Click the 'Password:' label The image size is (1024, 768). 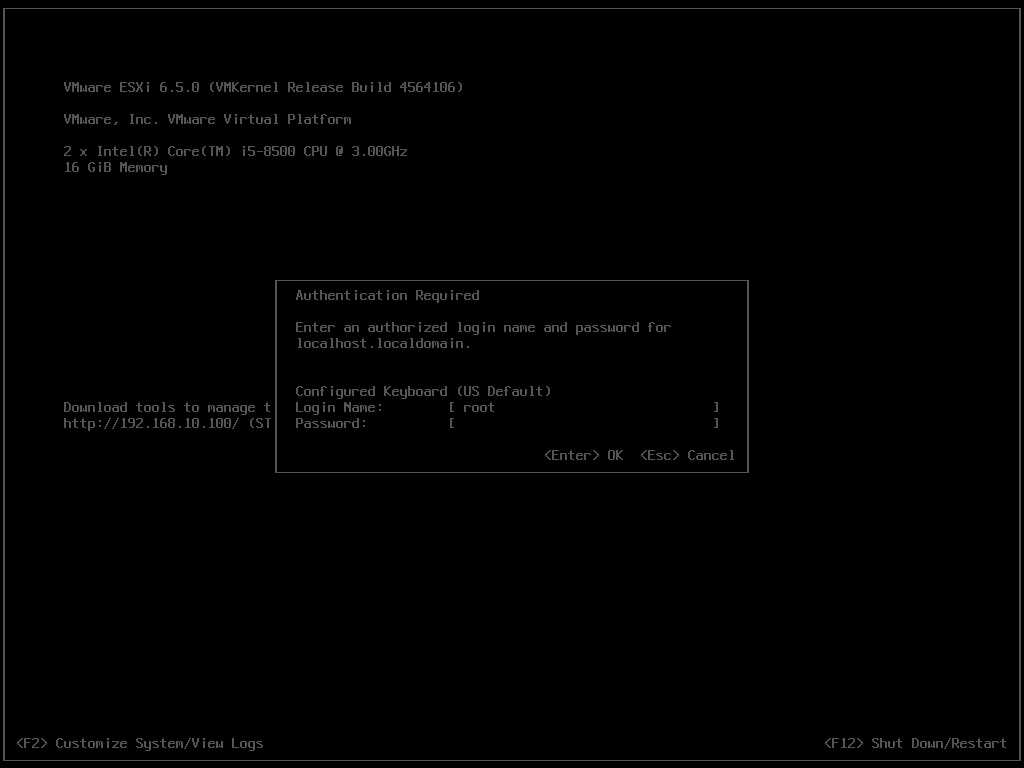[331, 423]
